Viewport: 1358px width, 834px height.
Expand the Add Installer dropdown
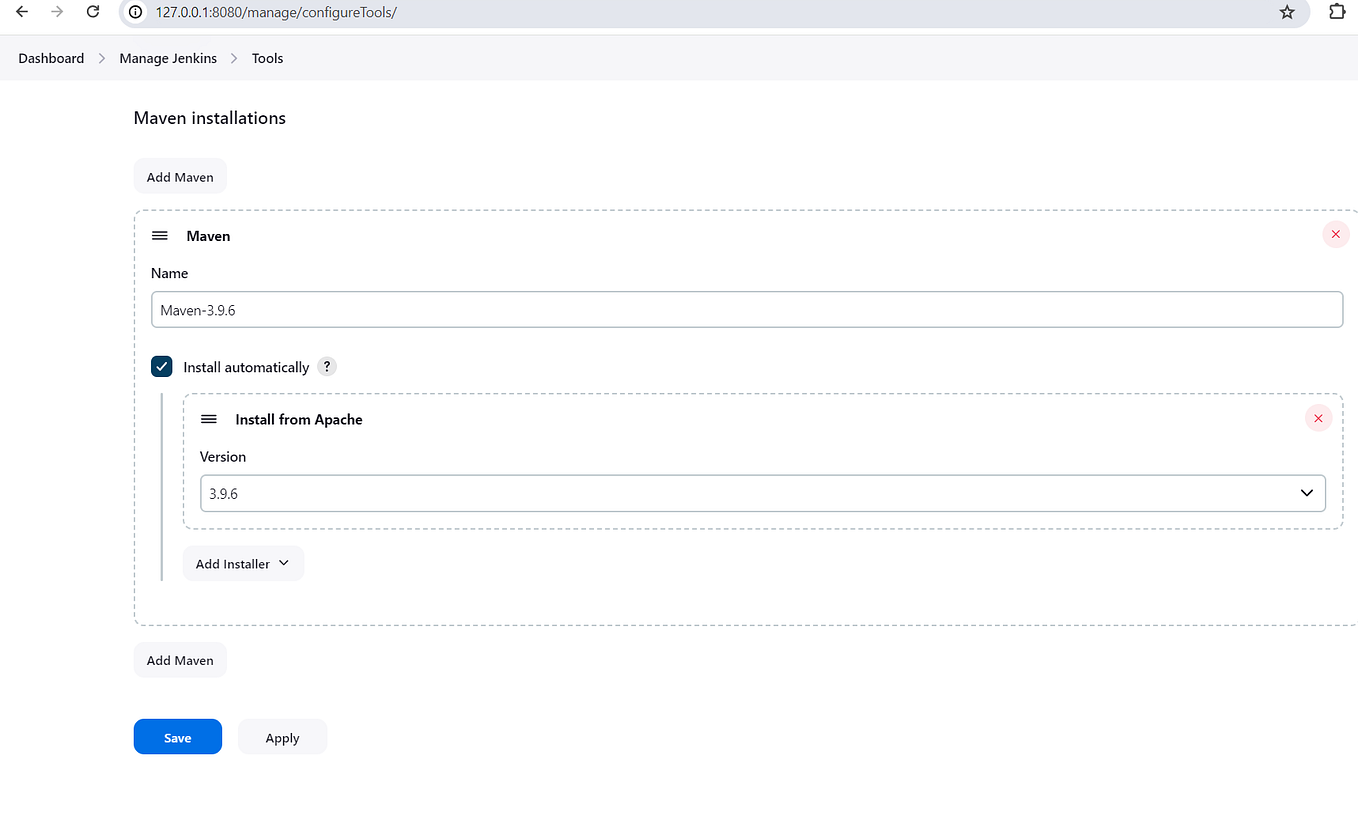pos(243,563)
